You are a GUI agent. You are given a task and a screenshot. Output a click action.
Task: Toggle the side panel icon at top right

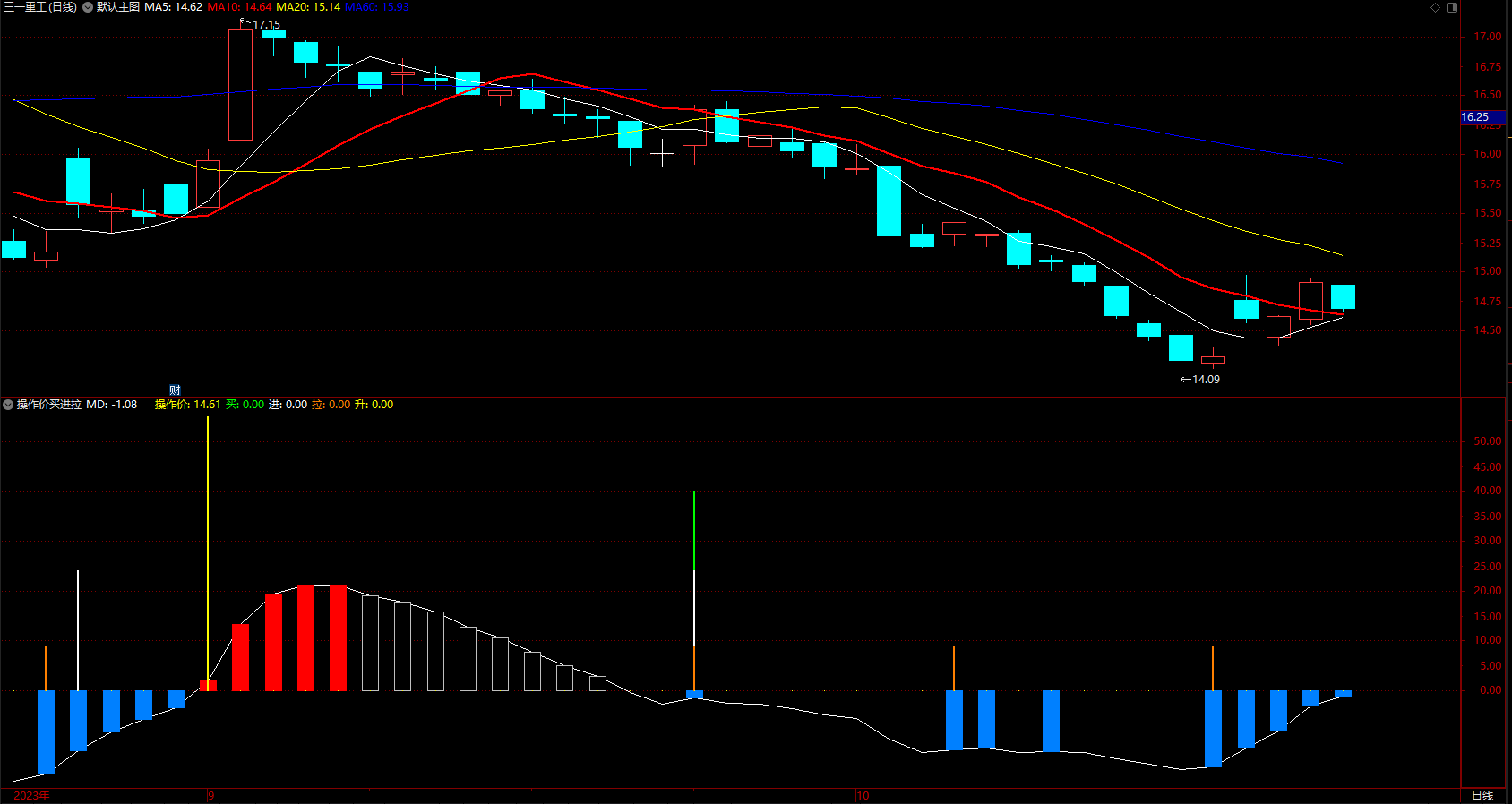1452,7
